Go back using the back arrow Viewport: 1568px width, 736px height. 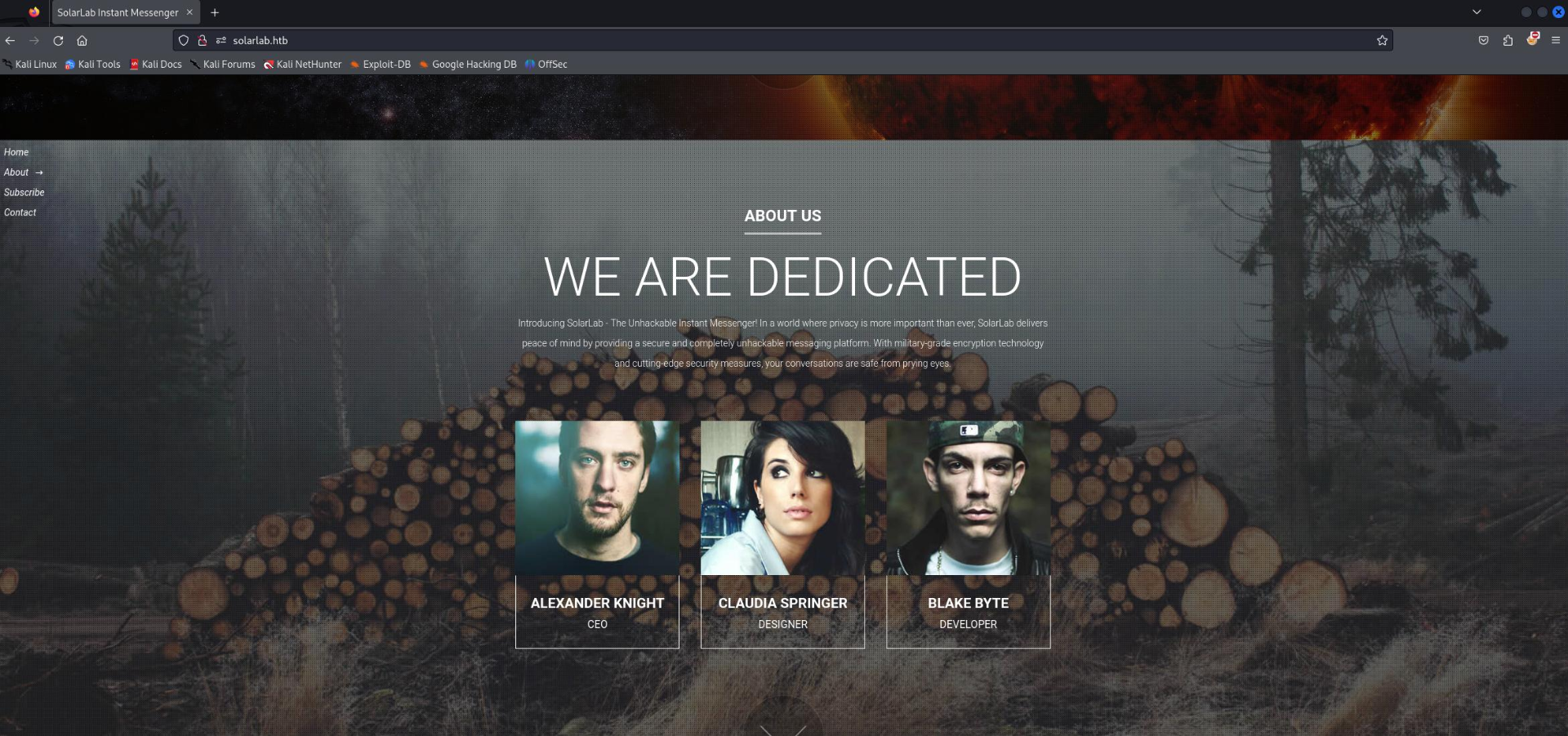(x=10, y=40)
